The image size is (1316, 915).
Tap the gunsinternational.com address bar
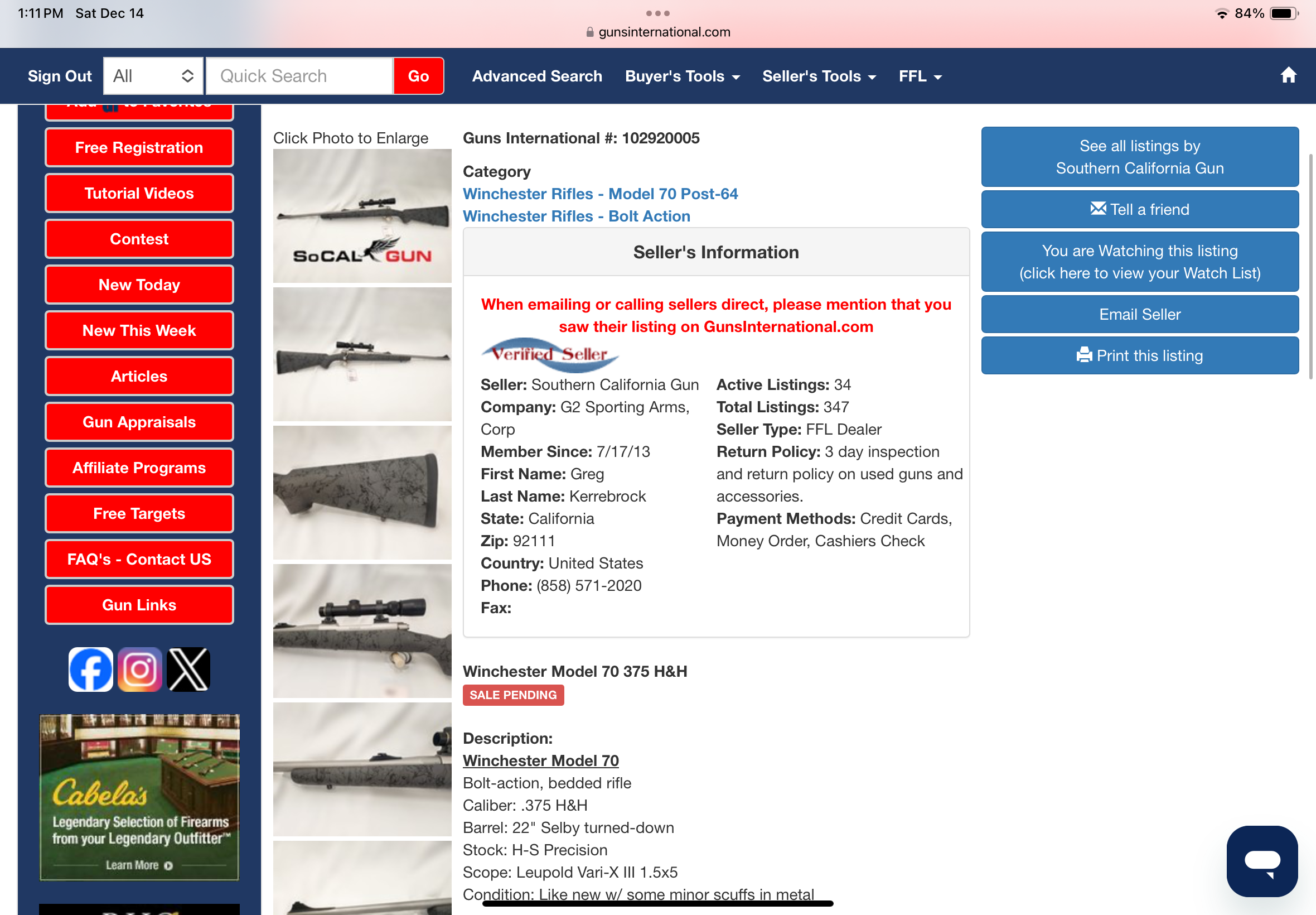[657, 32]
